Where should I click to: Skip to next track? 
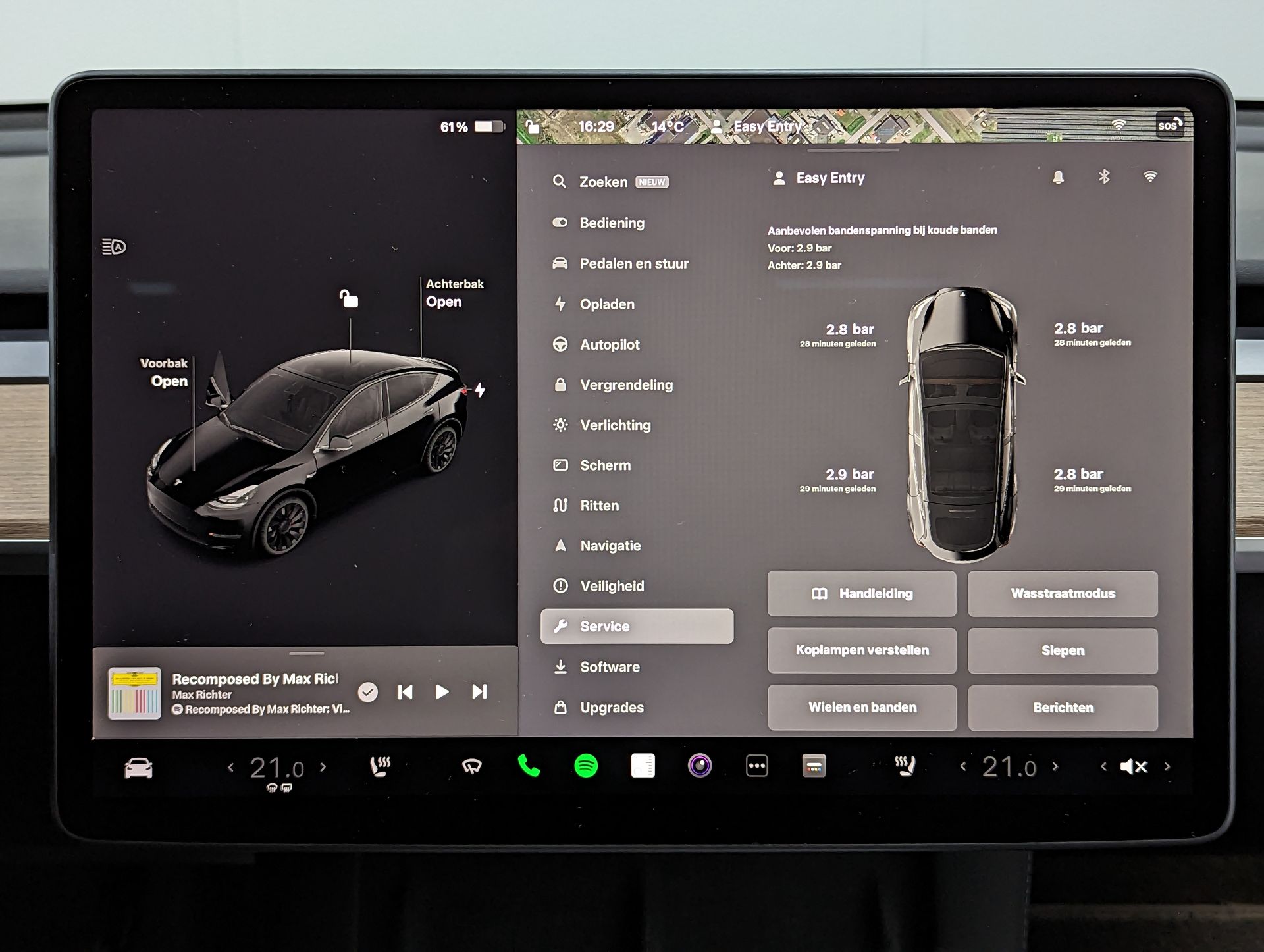click(x=479, y=691)
